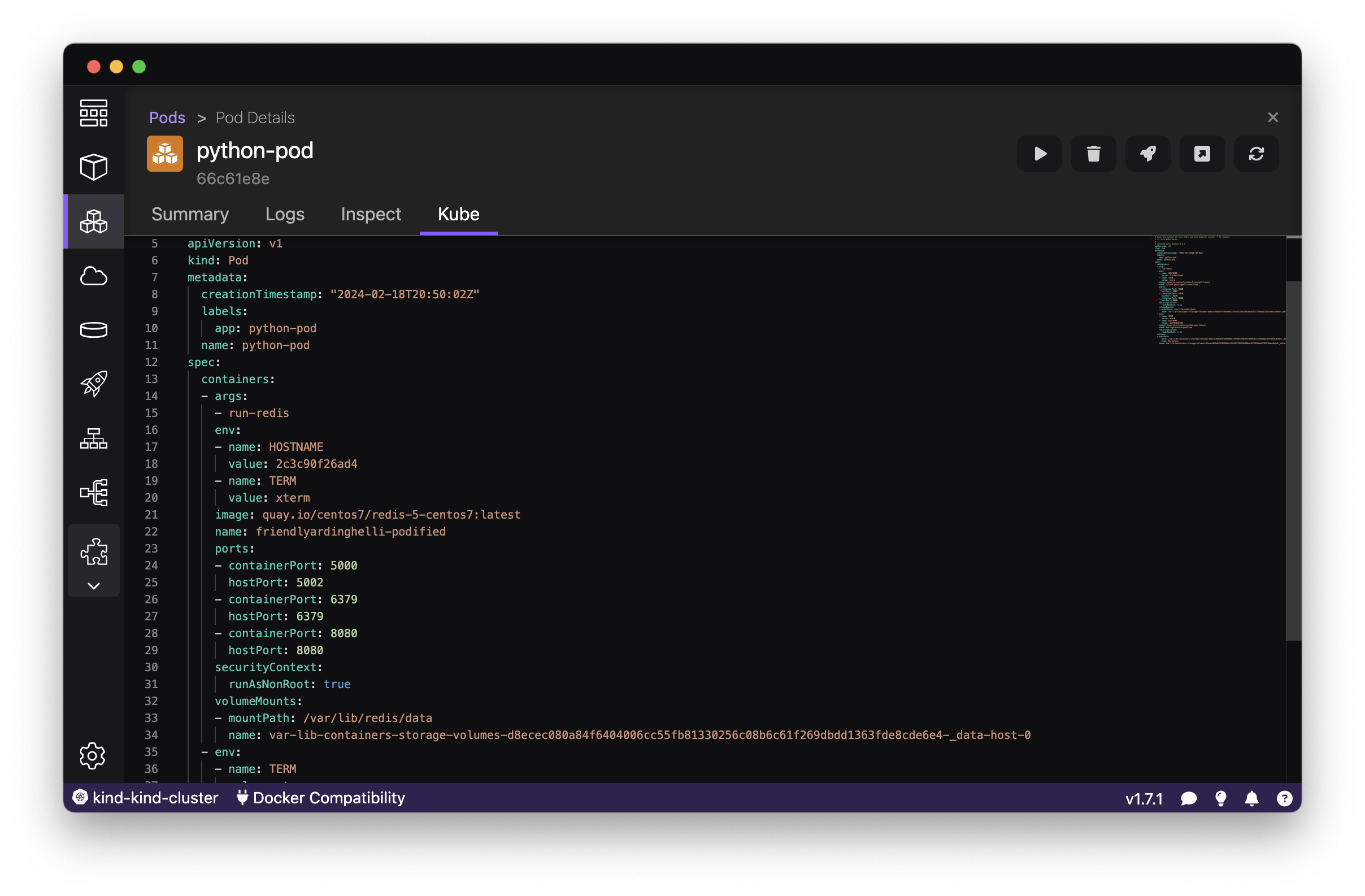The image size is (1365, 896).
Task: Expand the chevron below the Extensions icon
Action: coord(93,586)
